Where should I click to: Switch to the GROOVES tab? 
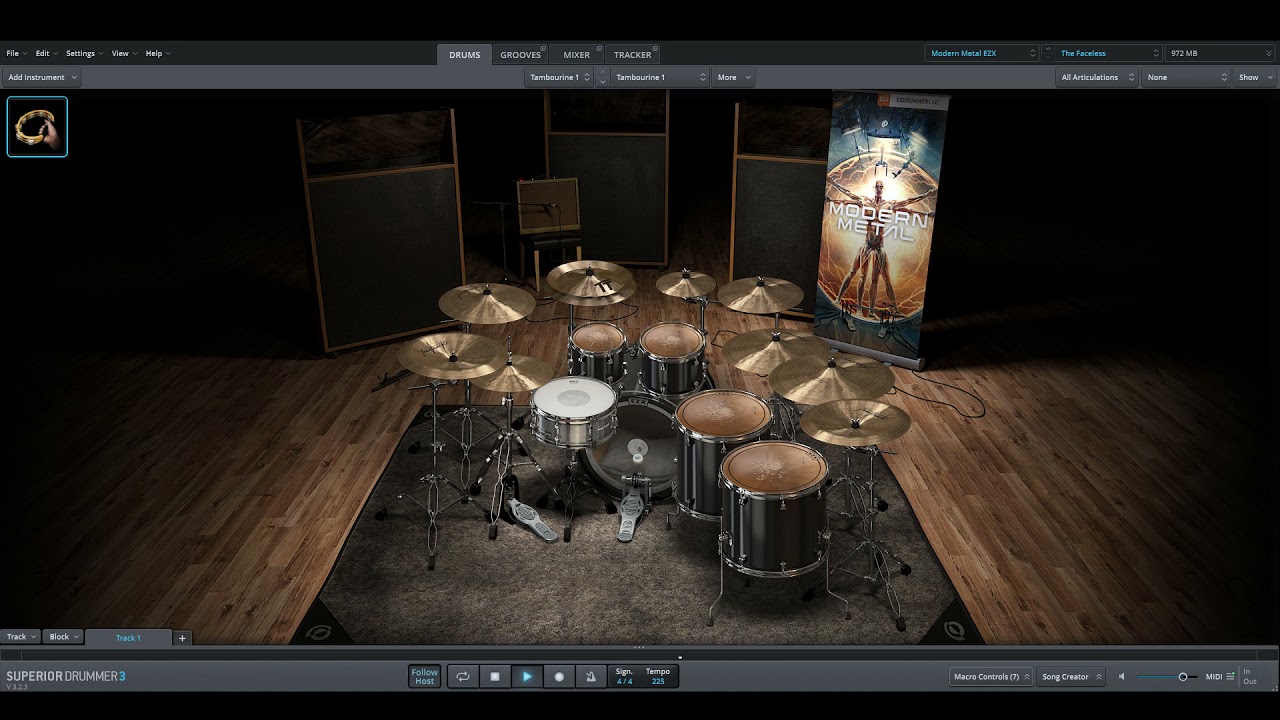coord(520,55)
